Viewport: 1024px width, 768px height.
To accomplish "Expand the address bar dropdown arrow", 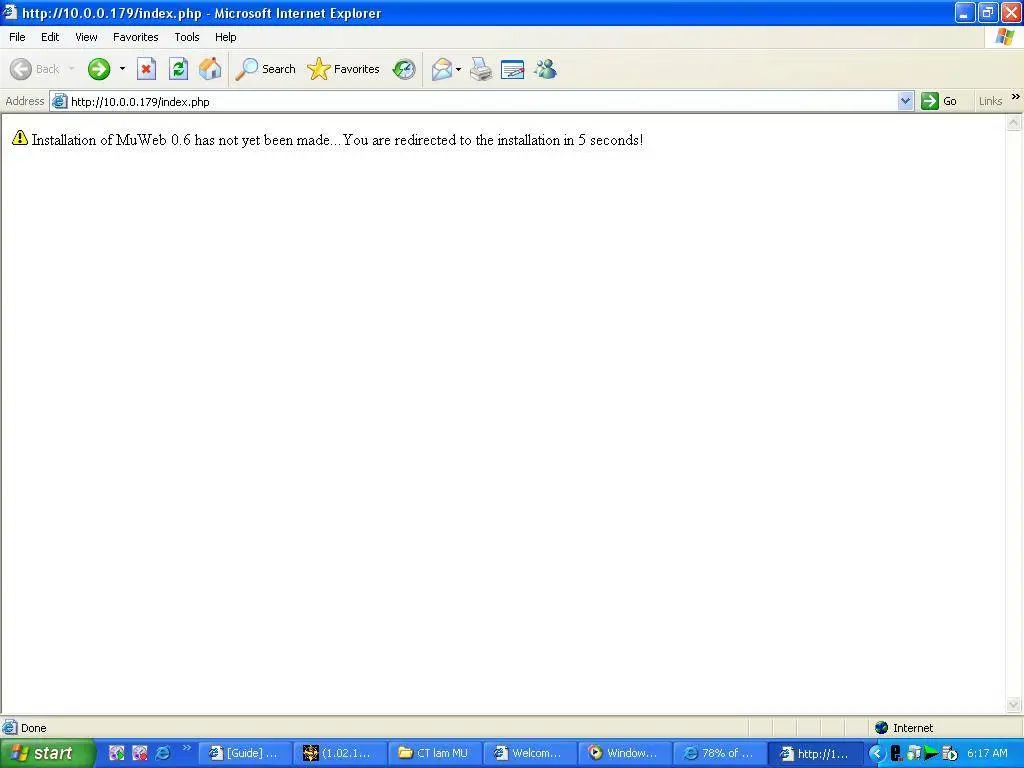I will (x=905, y=101).
